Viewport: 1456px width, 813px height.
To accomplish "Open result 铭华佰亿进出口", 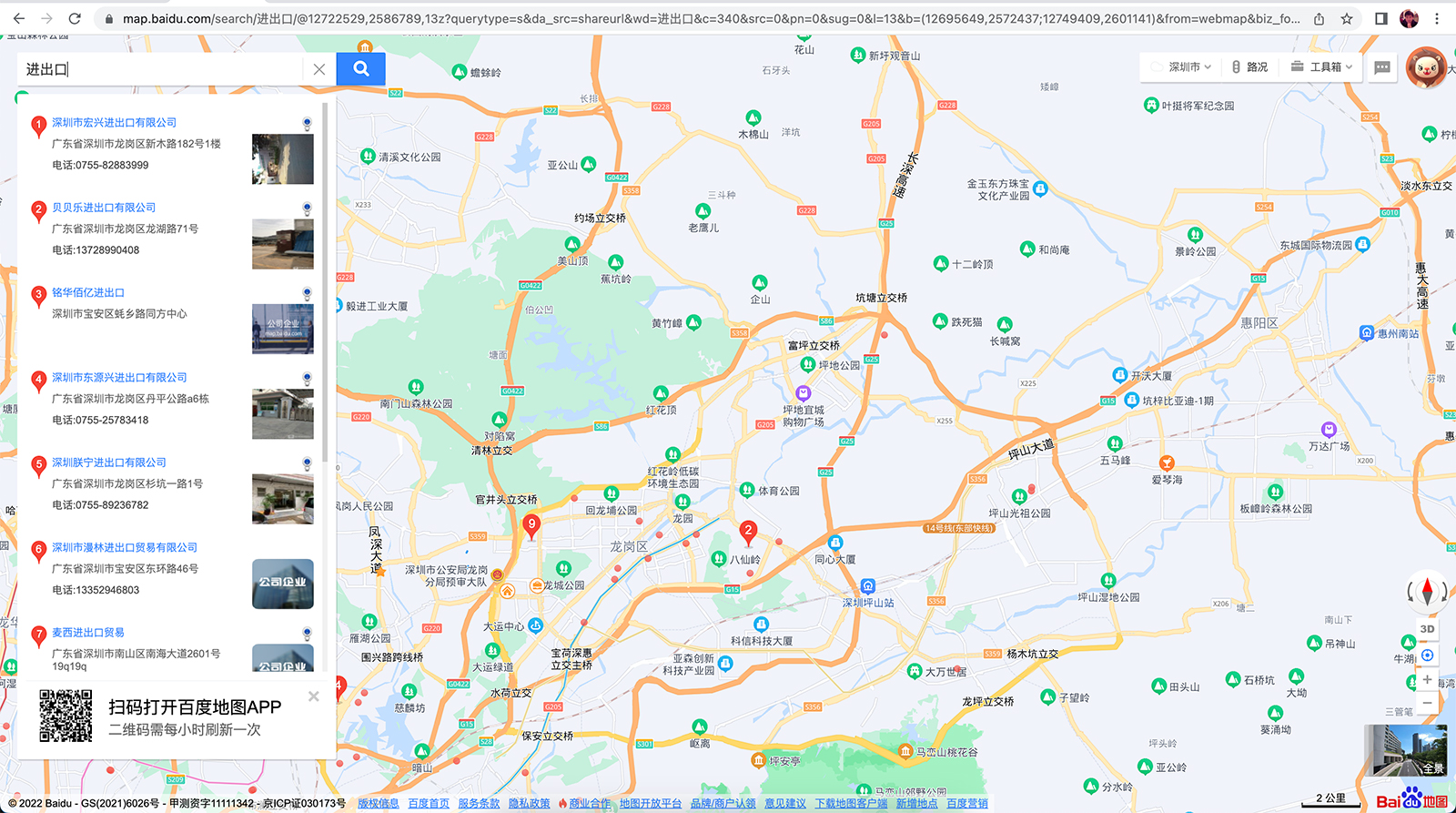I will (x=88, y=292).
